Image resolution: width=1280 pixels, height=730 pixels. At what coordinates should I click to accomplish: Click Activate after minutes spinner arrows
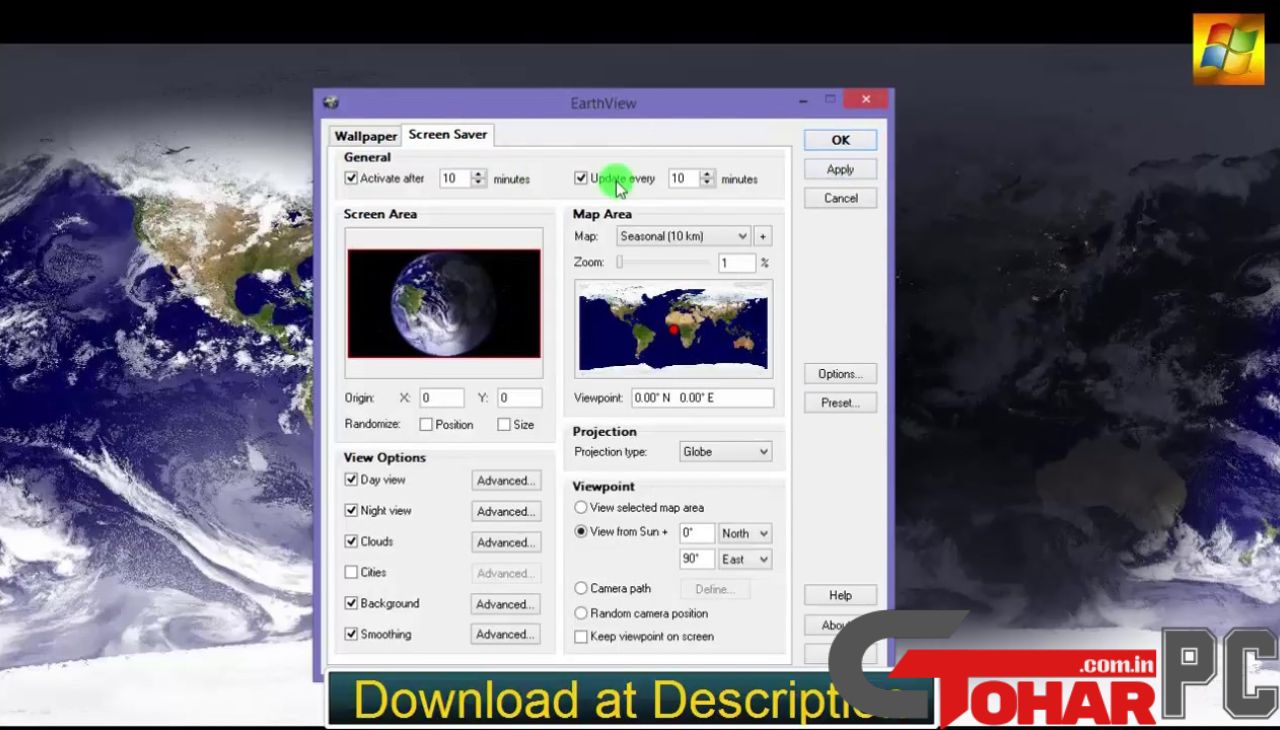pos(478,178)
